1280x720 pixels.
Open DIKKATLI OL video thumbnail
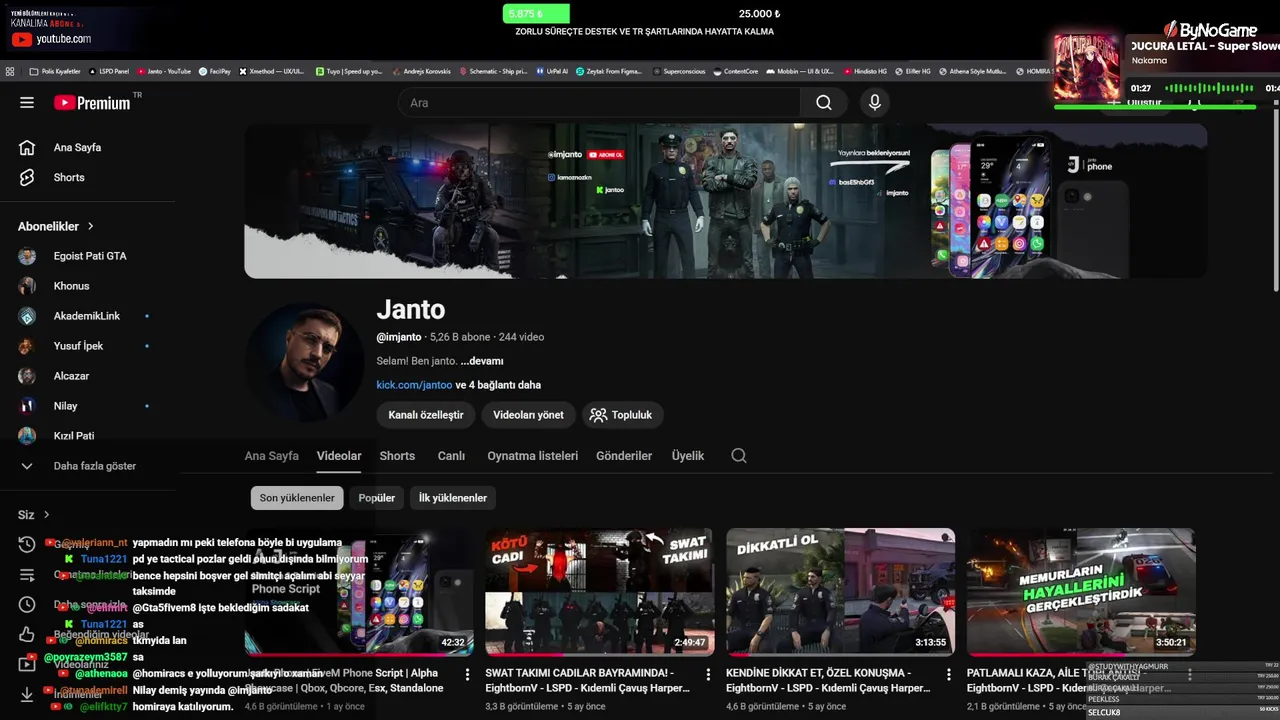[x=841, y=592]
